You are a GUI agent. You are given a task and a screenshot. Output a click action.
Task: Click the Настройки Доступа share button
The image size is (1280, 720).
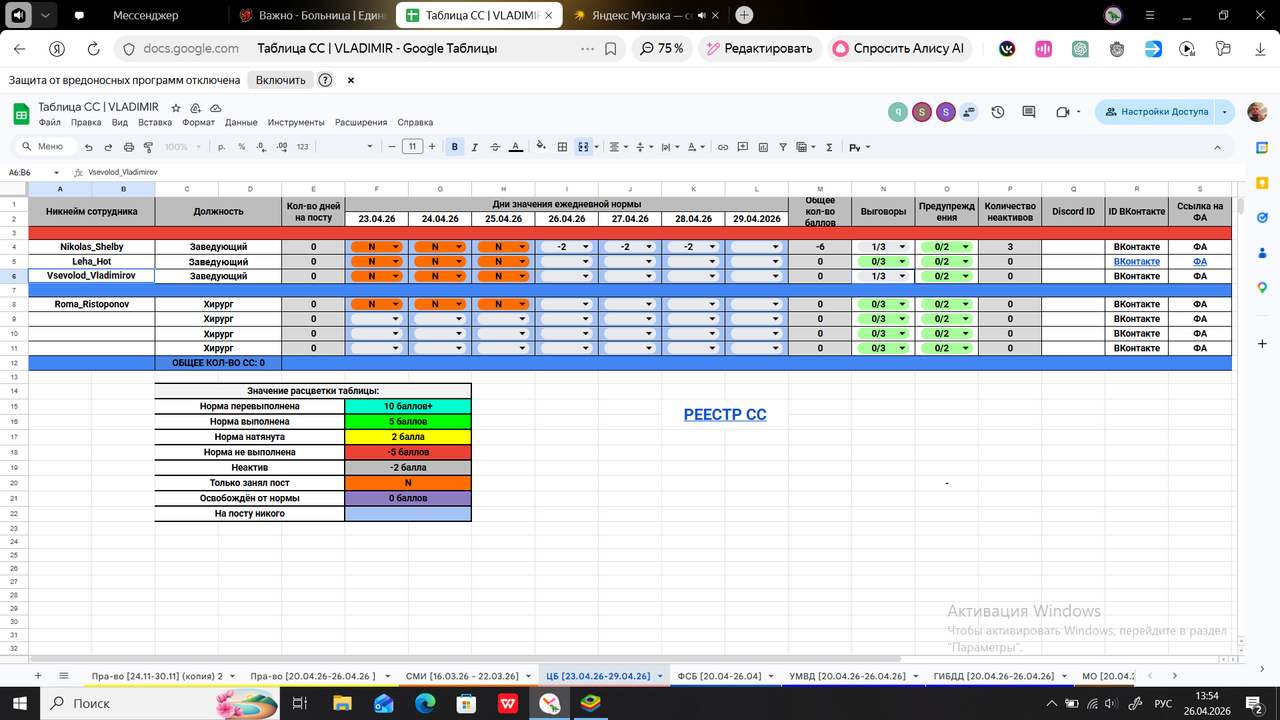[1156, 112]
